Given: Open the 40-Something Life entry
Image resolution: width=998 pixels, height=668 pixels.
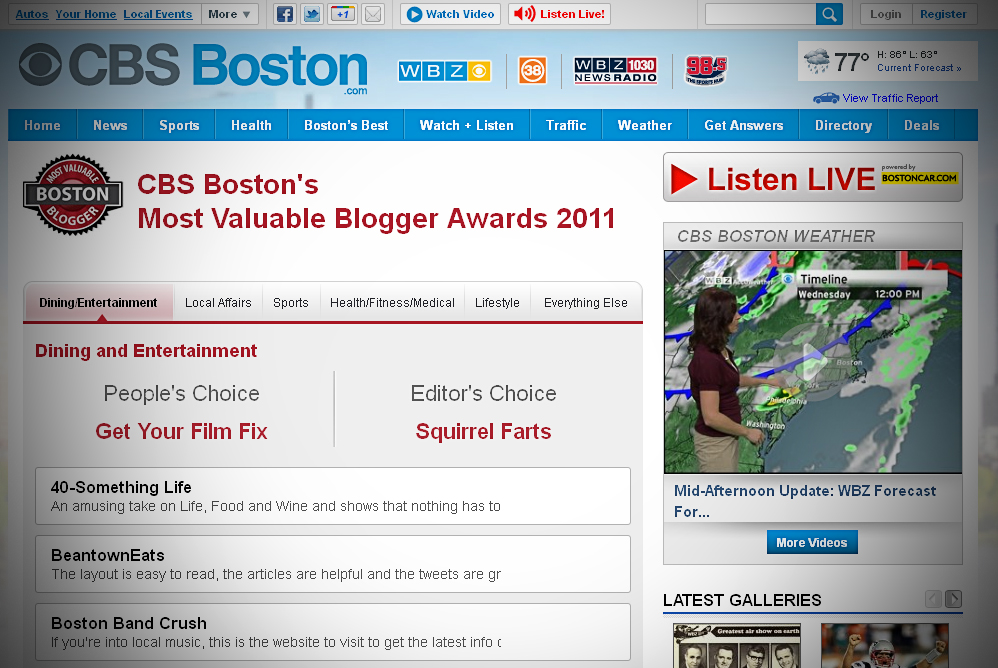Looking at the screenshot, I should (333, 496).
